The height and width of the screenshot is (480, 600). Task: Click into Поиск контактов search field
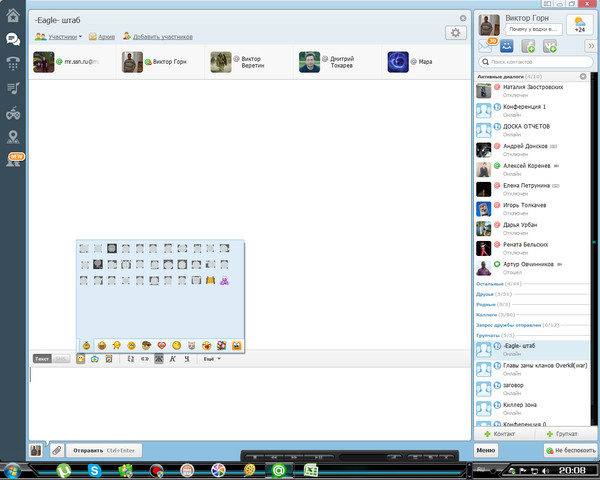536,62
